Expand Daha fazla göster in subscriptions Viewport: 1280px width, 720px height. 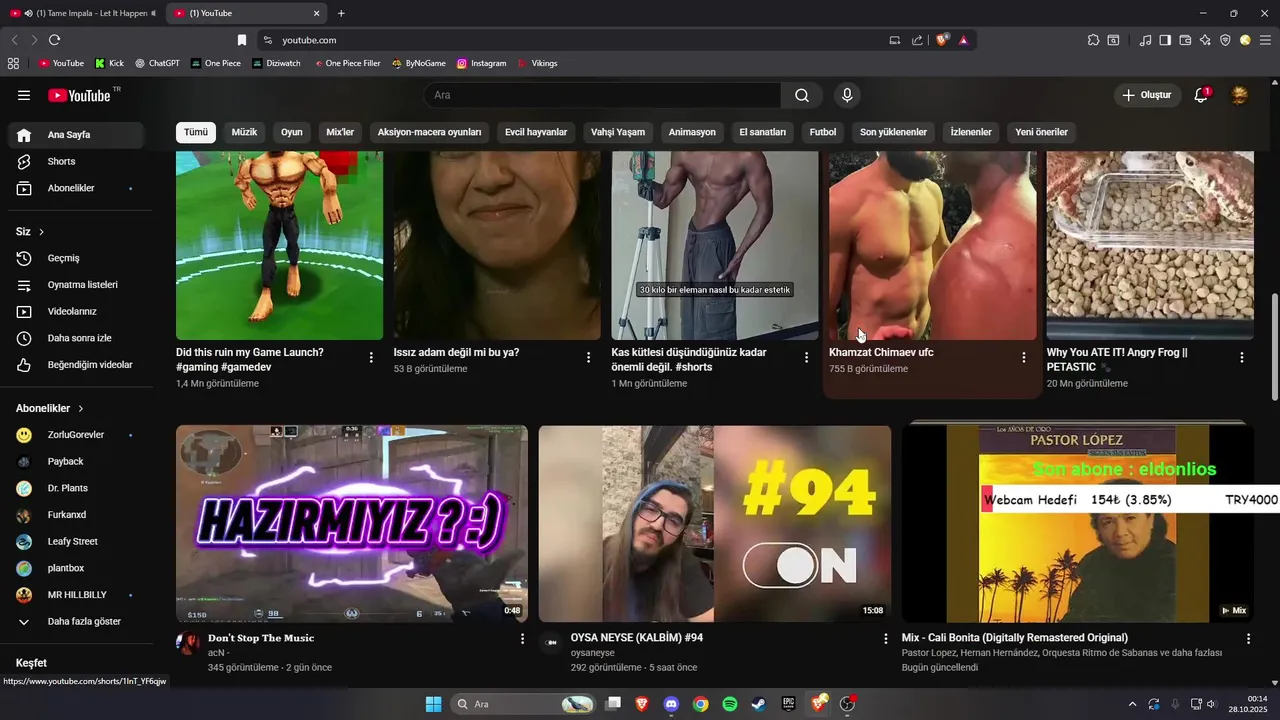pyautogui.click(x=76, y=621)
